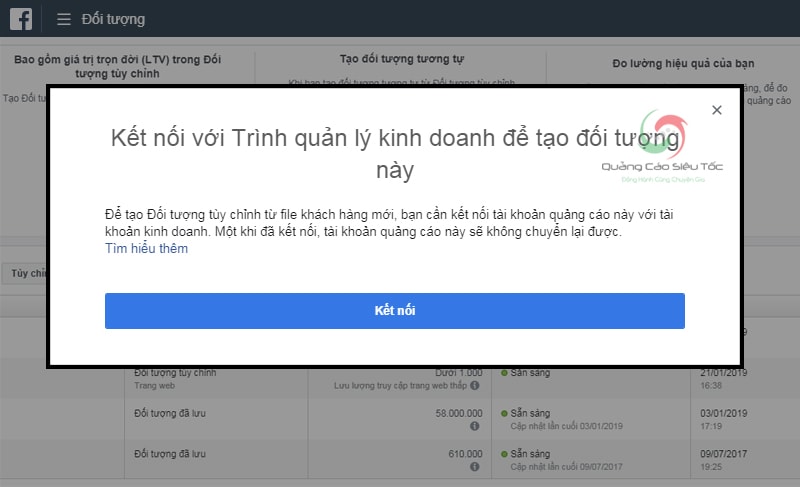800x487 pixels.
Task: Click info icon under 610.000
Action: [474, 466]
